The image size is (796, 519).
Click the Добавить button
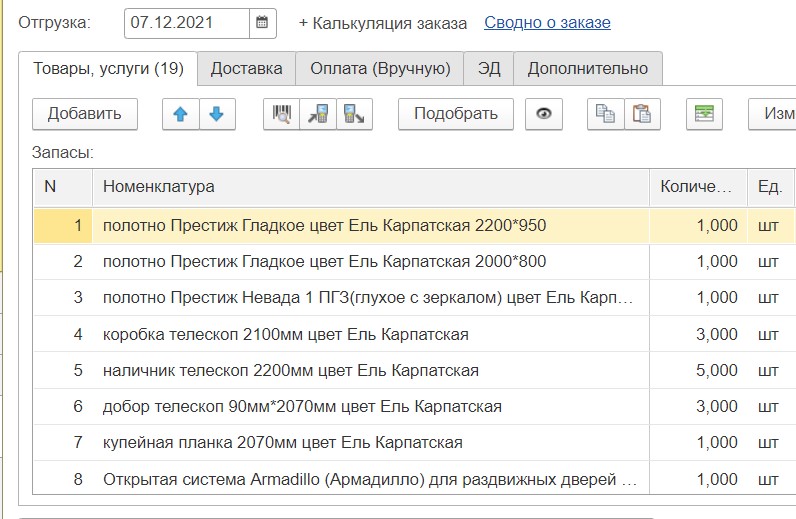click(85, 114)
